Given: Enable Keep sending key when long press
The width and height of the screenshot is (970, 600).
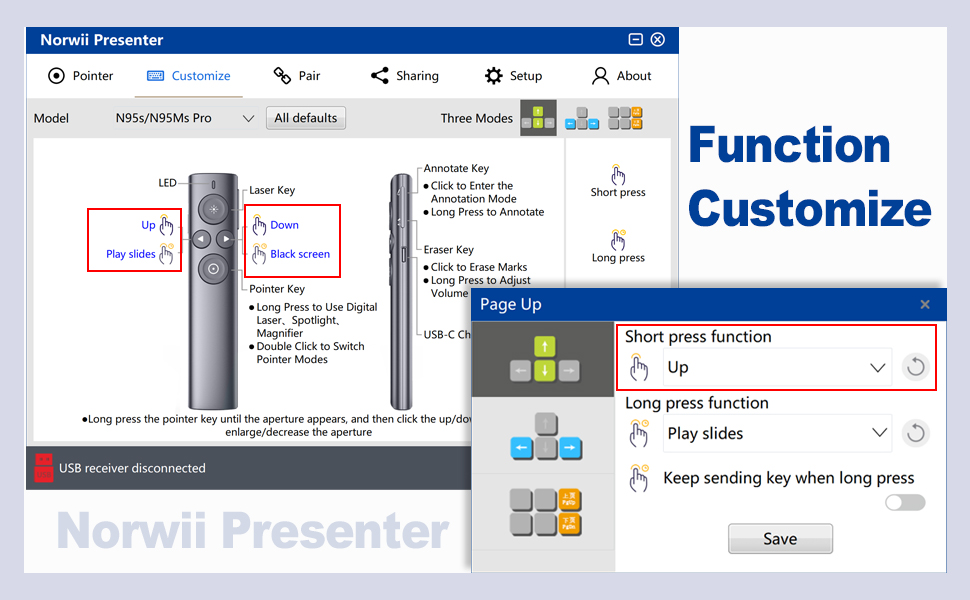Looking at the screenshot, I should pyautogui.click(x=904, y=502).
